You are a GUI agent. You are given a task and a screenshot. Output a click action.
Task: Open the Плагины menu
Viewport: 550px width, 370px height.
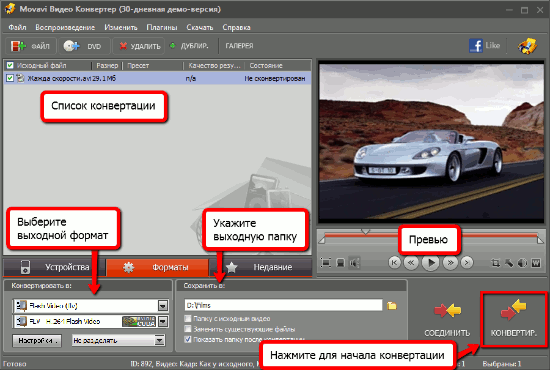162,27
